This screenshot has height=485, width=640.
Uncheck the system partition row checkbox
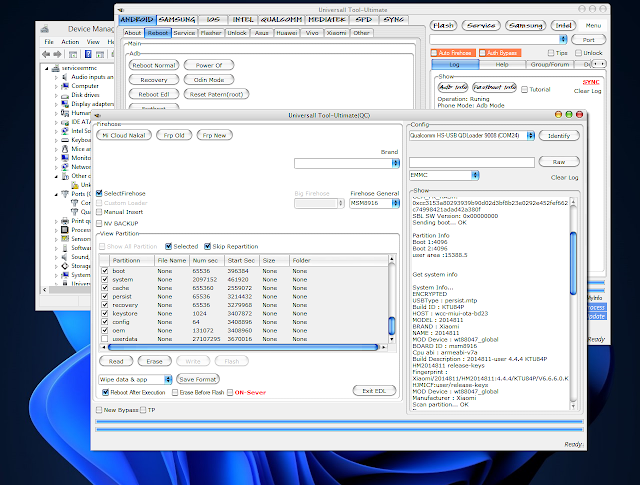point(105,279)
